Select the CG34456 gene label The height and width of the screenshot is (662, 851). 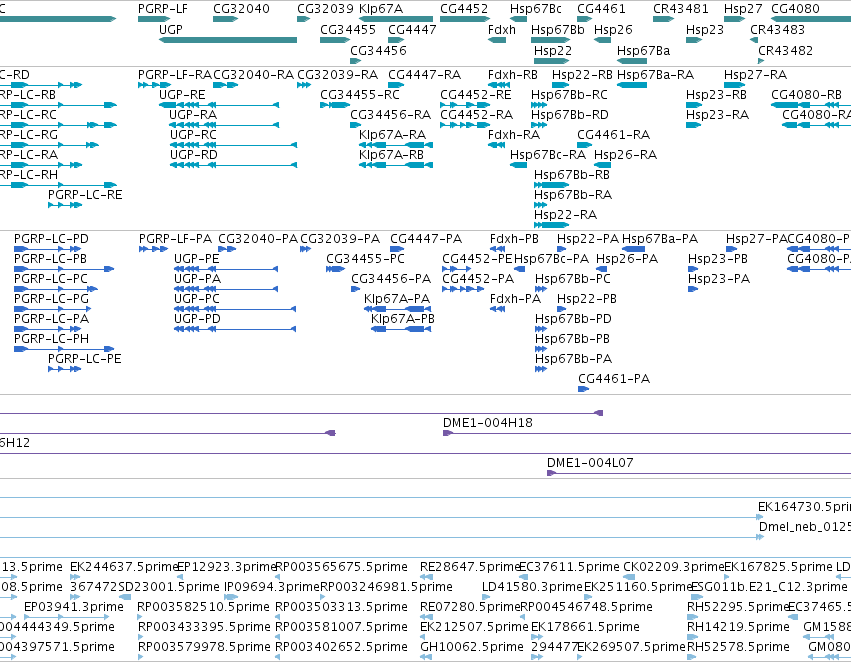(378, 50)
